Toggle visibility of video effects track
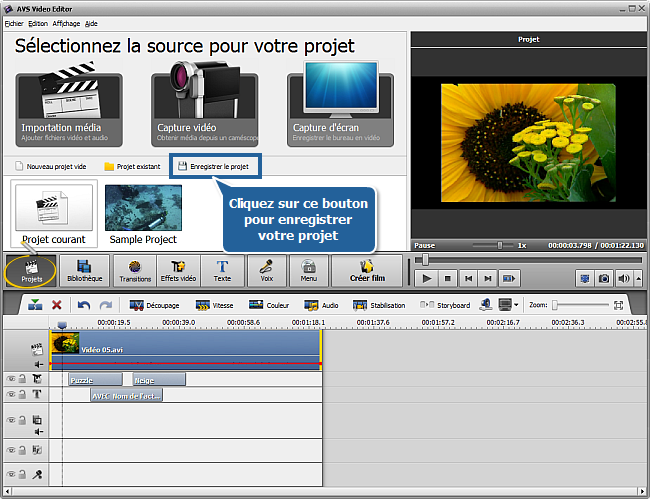 coord(11,379)
